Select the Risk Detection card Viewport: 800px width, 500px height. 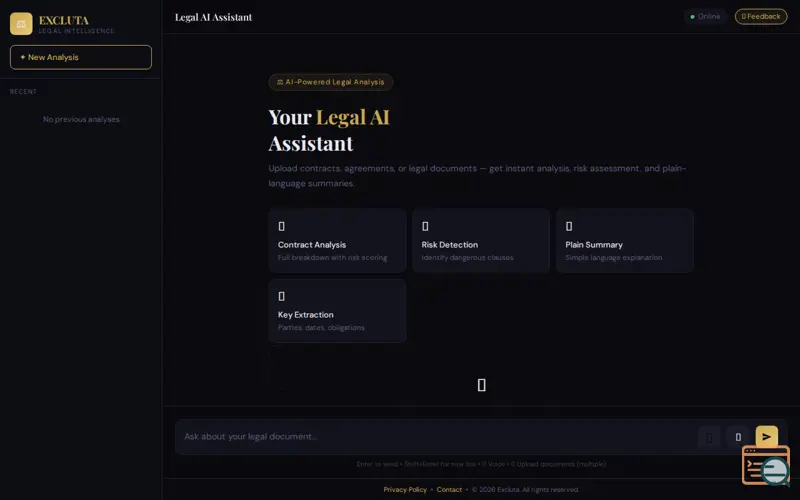tap(481, 240)
